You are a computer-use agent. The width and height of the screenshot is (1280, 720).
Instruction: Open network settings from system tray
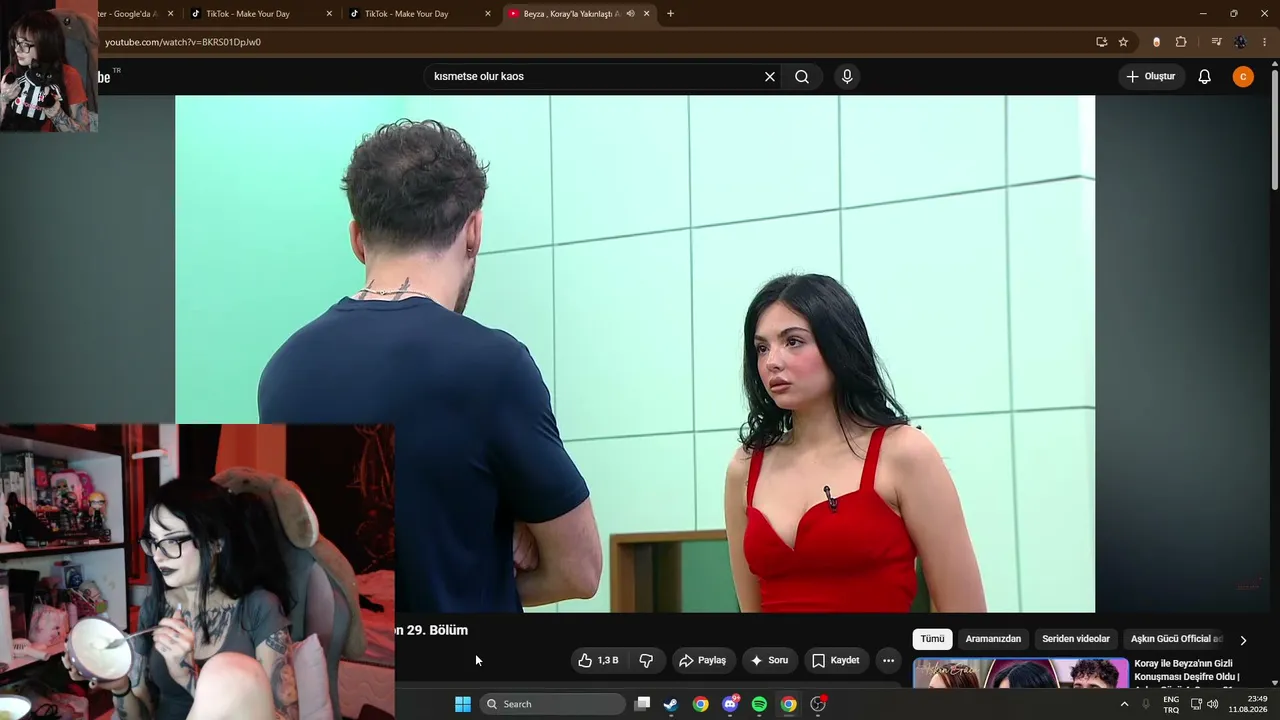click(x=1196, y=704)
